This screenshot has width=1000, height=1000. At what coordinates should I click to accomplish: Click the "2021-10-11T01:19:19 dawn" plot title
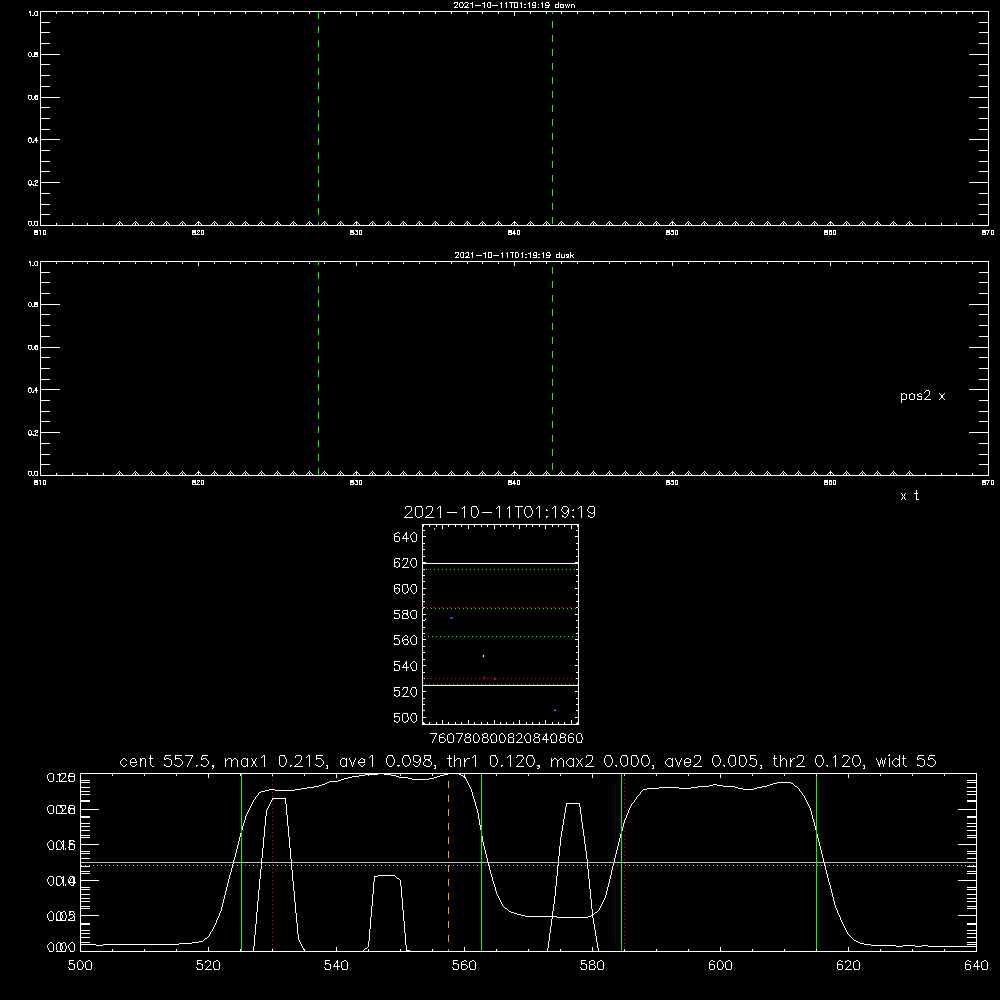(514, 5)
